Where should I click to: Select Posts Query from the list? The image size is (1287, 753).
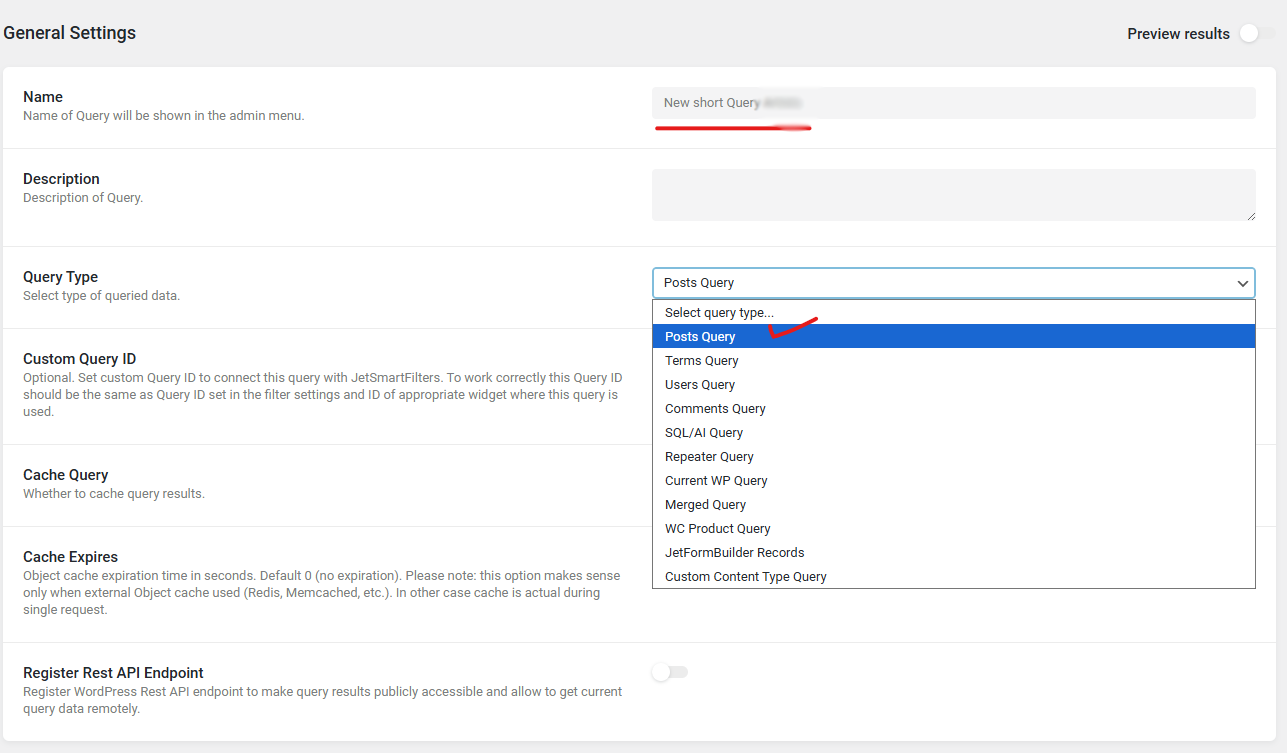[700, 337]
